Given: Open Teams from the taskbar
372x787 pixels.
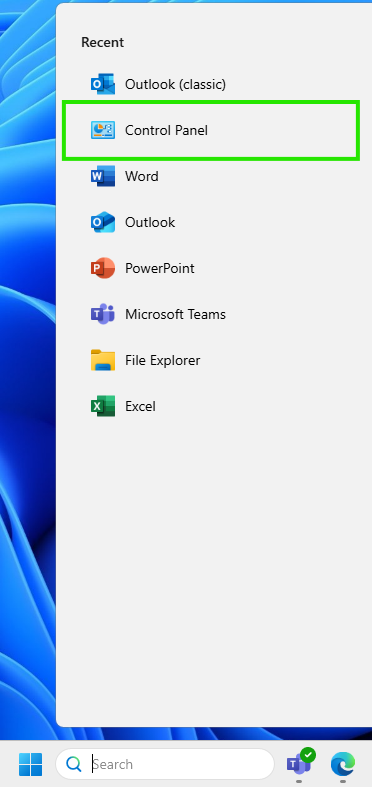Looking at the screenshot, I should 300,763.
